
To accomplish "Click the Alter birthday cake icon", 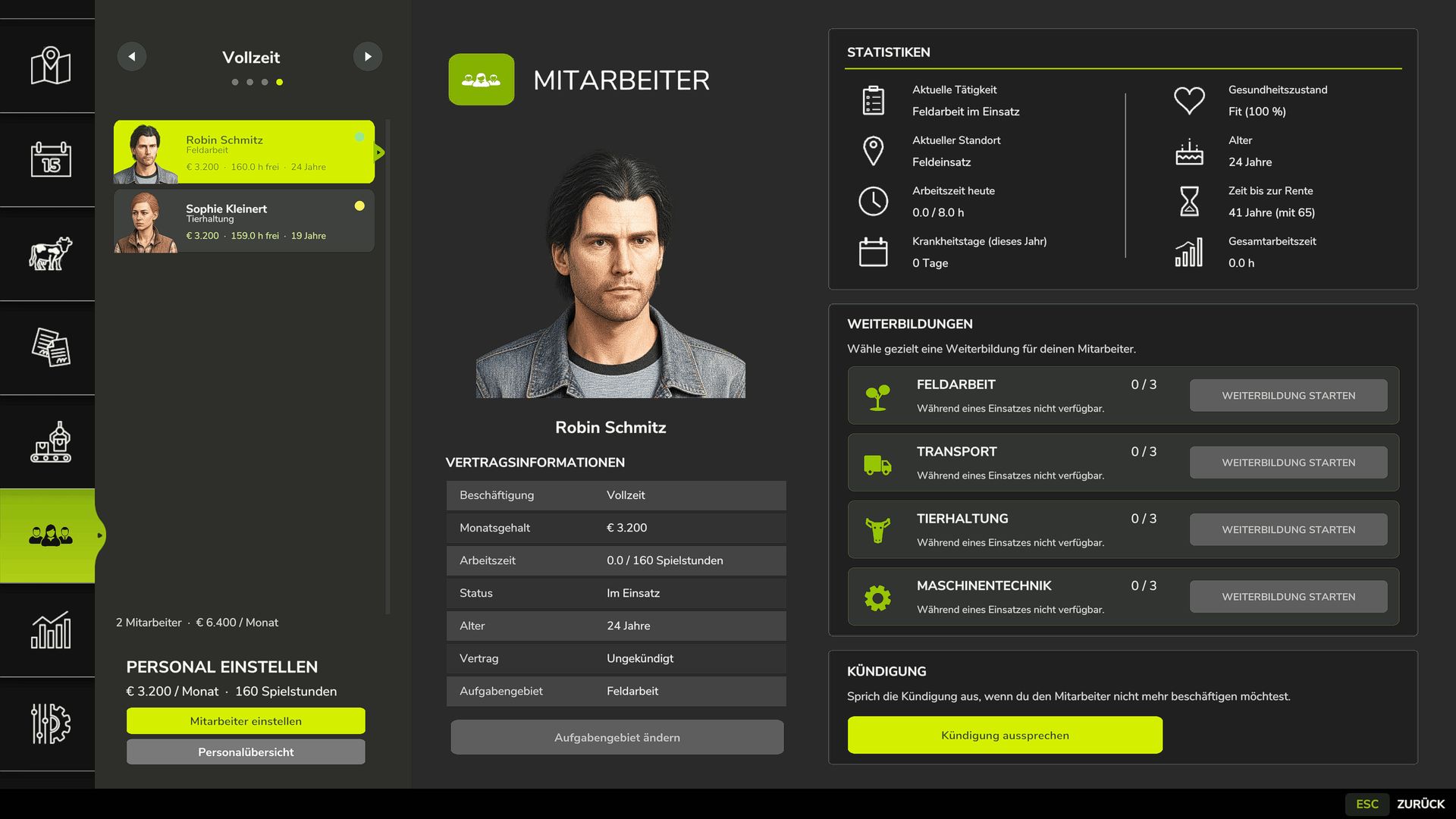I will pyautogui.click(x=1189, y=151).
